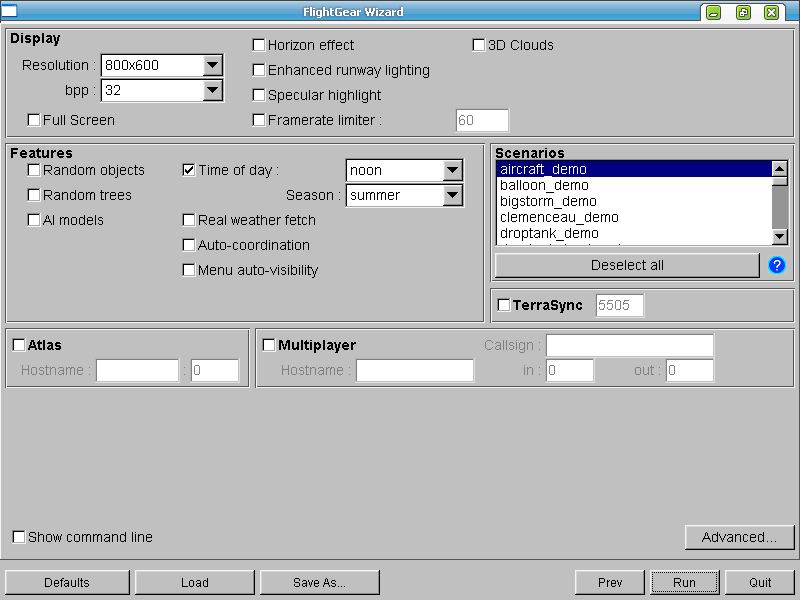Tick the Atlas checkbox
Image resolution: width=800 pixels, height=600 pixels.
[19, 345]
